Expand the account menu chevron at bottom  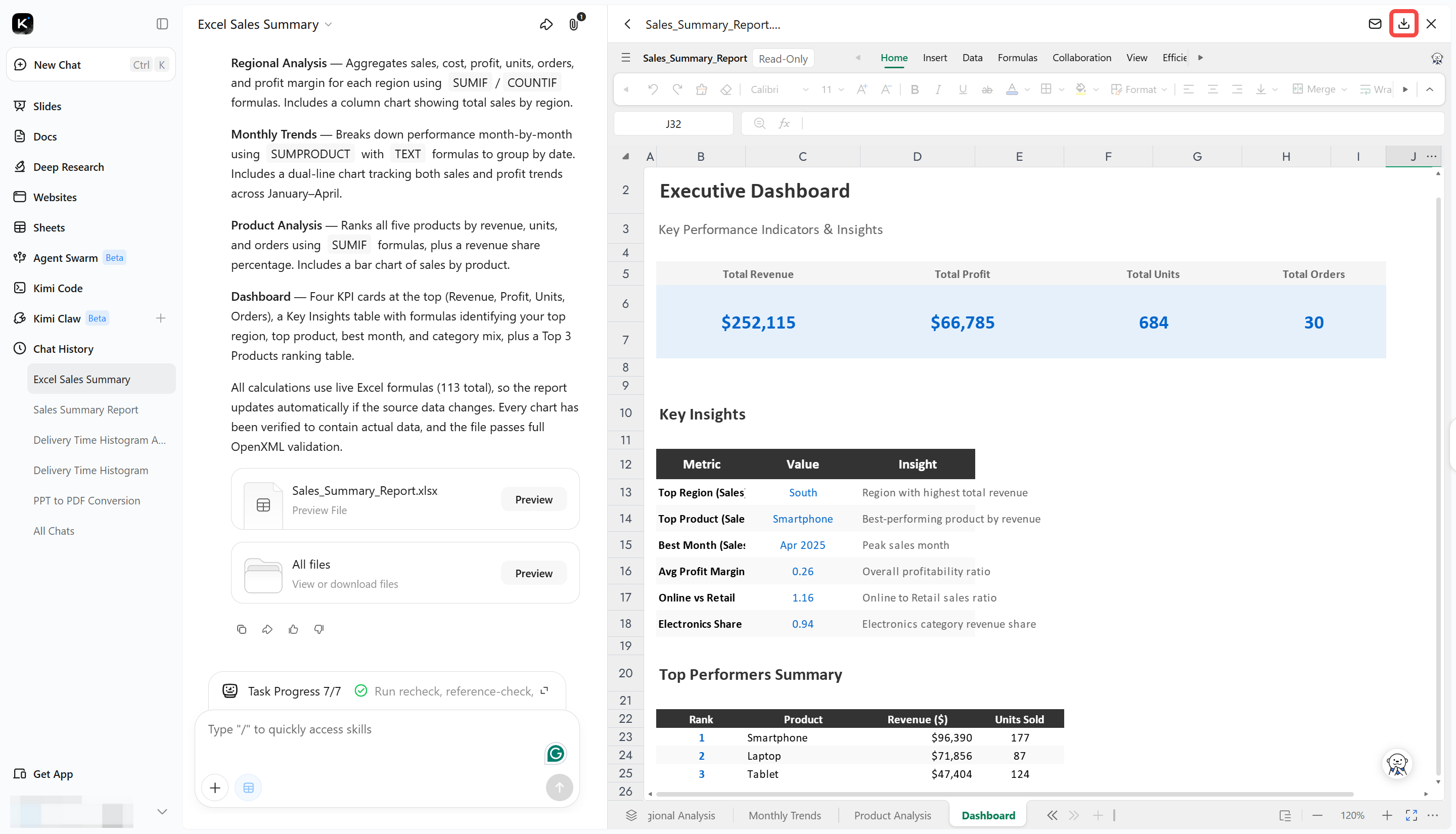click(x=162, y=811)
